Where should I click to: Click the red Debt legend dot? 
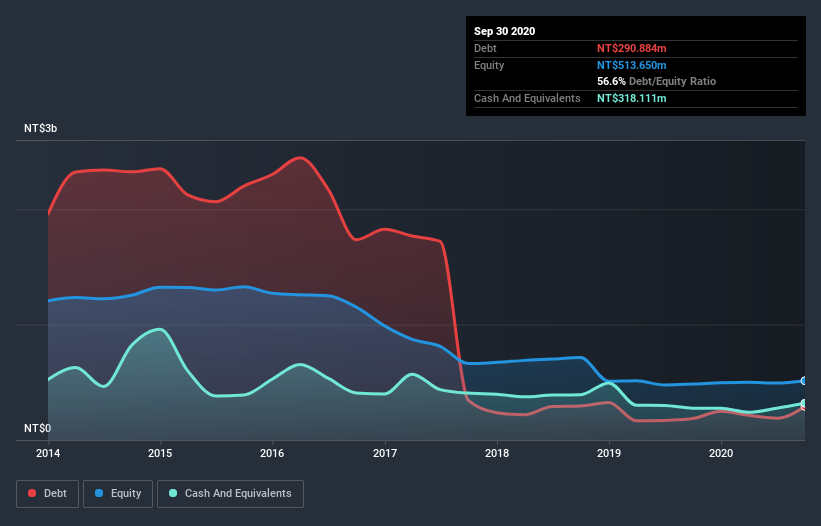point(32,493)
